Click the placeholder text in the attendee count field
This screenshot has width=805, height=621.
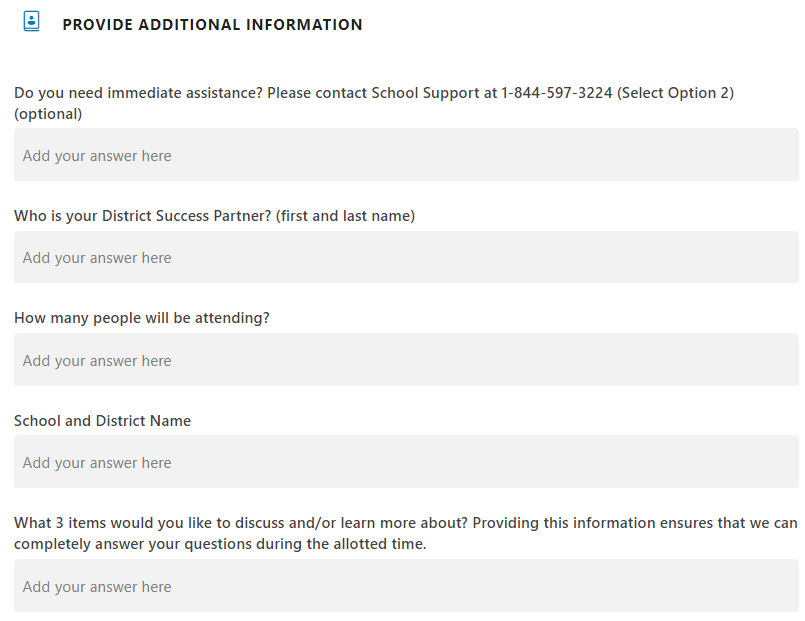pyautogui.click(x=97, y=361)
